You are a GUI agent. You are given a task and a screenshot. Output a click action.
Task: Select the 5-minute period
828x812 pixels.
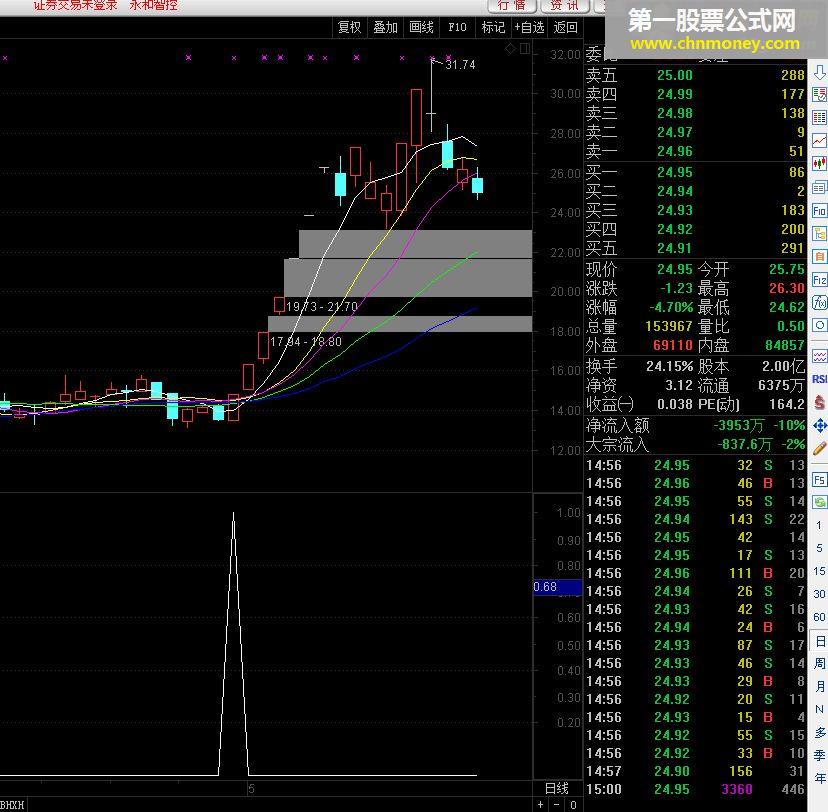pos(819,548)
